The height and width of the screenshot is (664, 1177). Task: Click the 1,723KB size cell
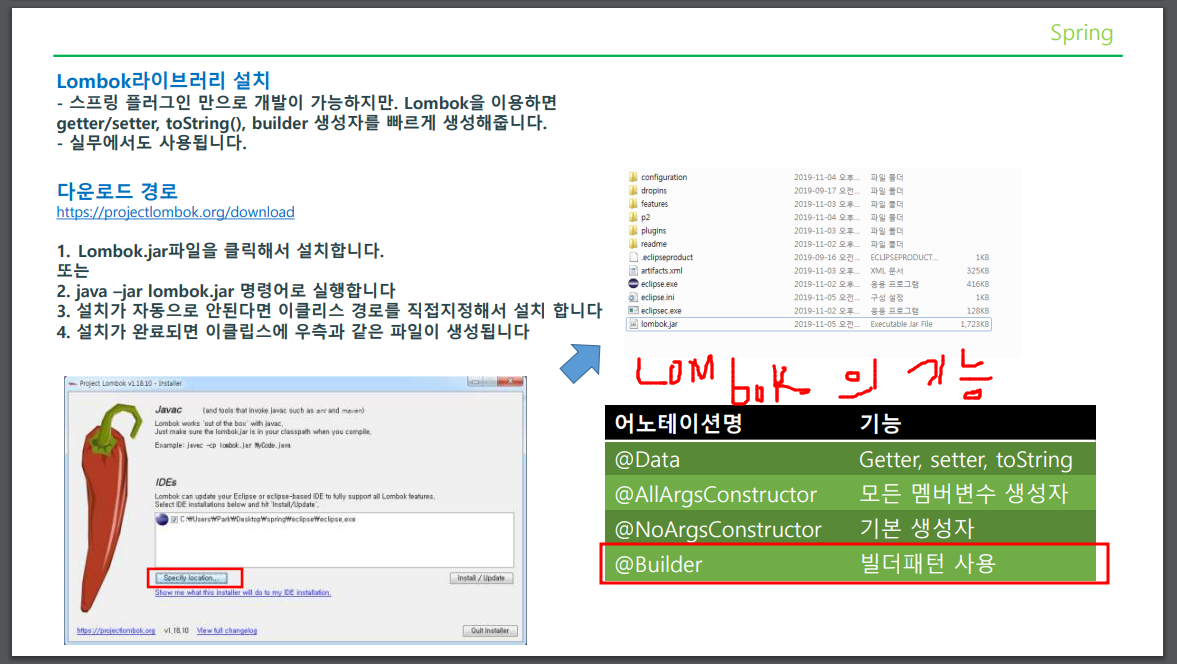point(974,324)
